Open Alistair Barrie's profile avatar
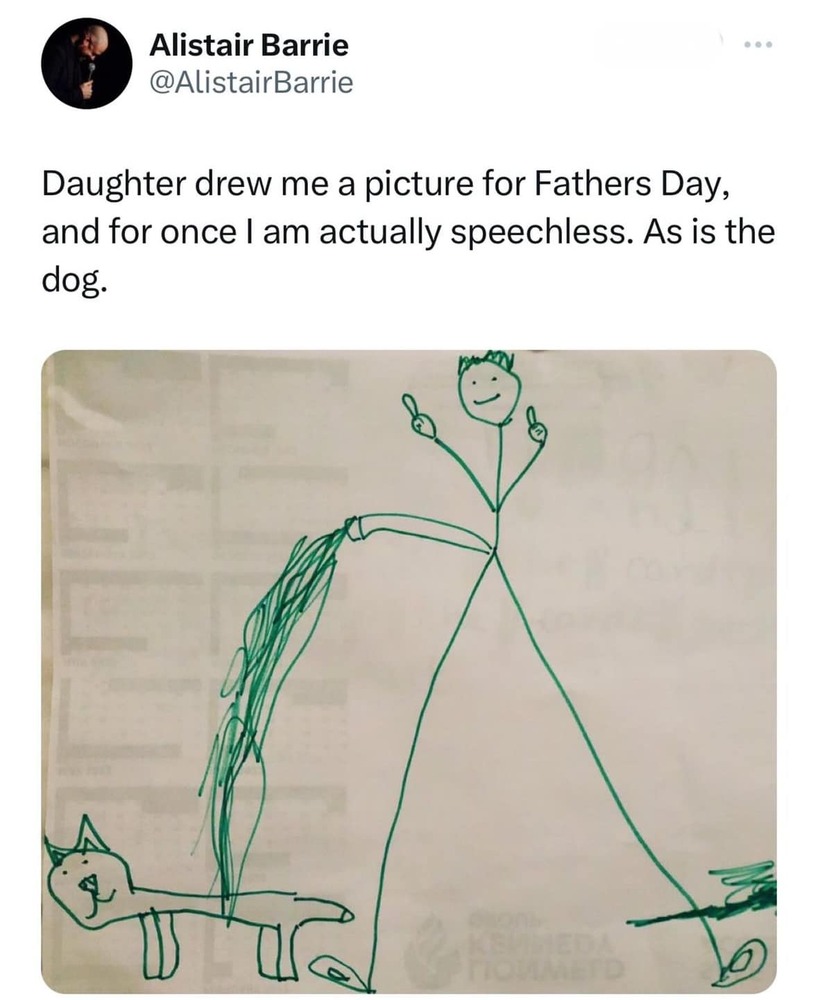818x1000 pixels. 87,62
